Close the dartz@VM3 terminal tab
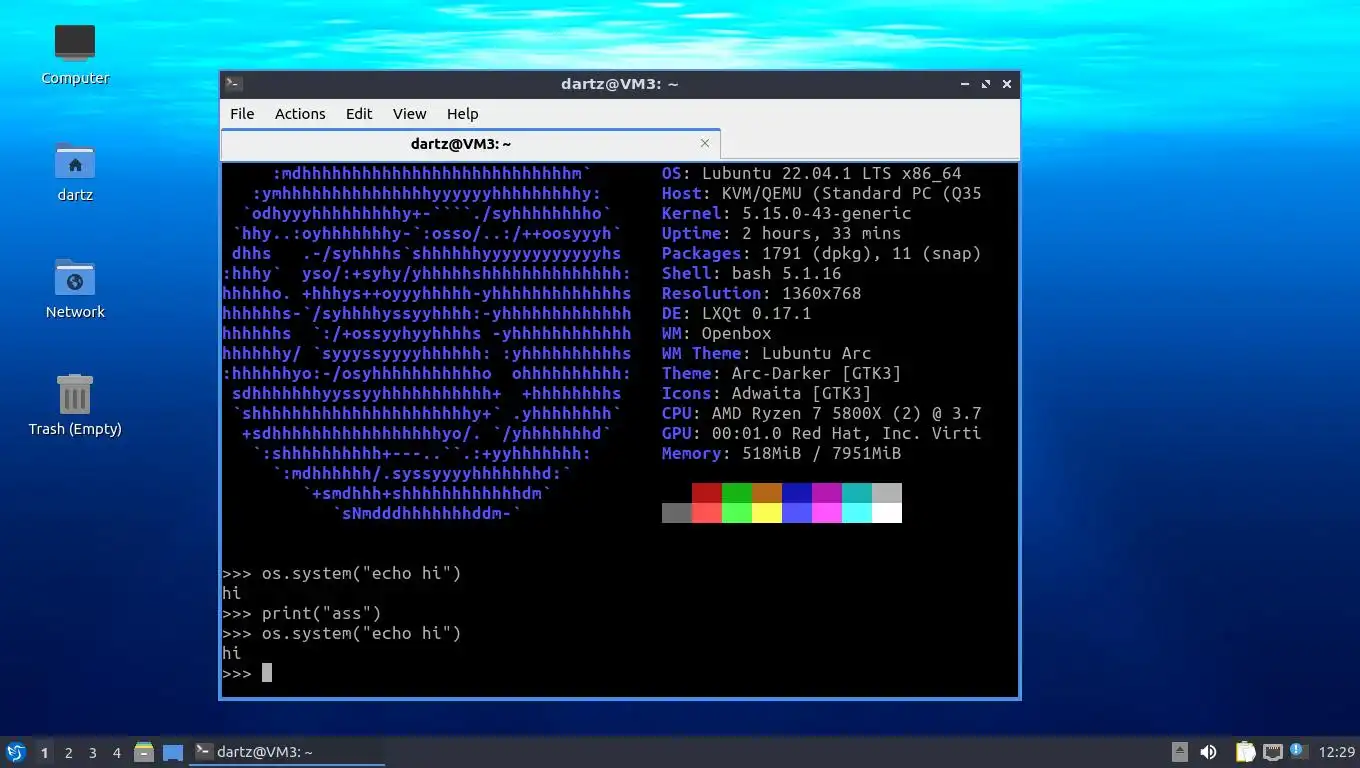 pyautogui.click(x=705, y=143)
